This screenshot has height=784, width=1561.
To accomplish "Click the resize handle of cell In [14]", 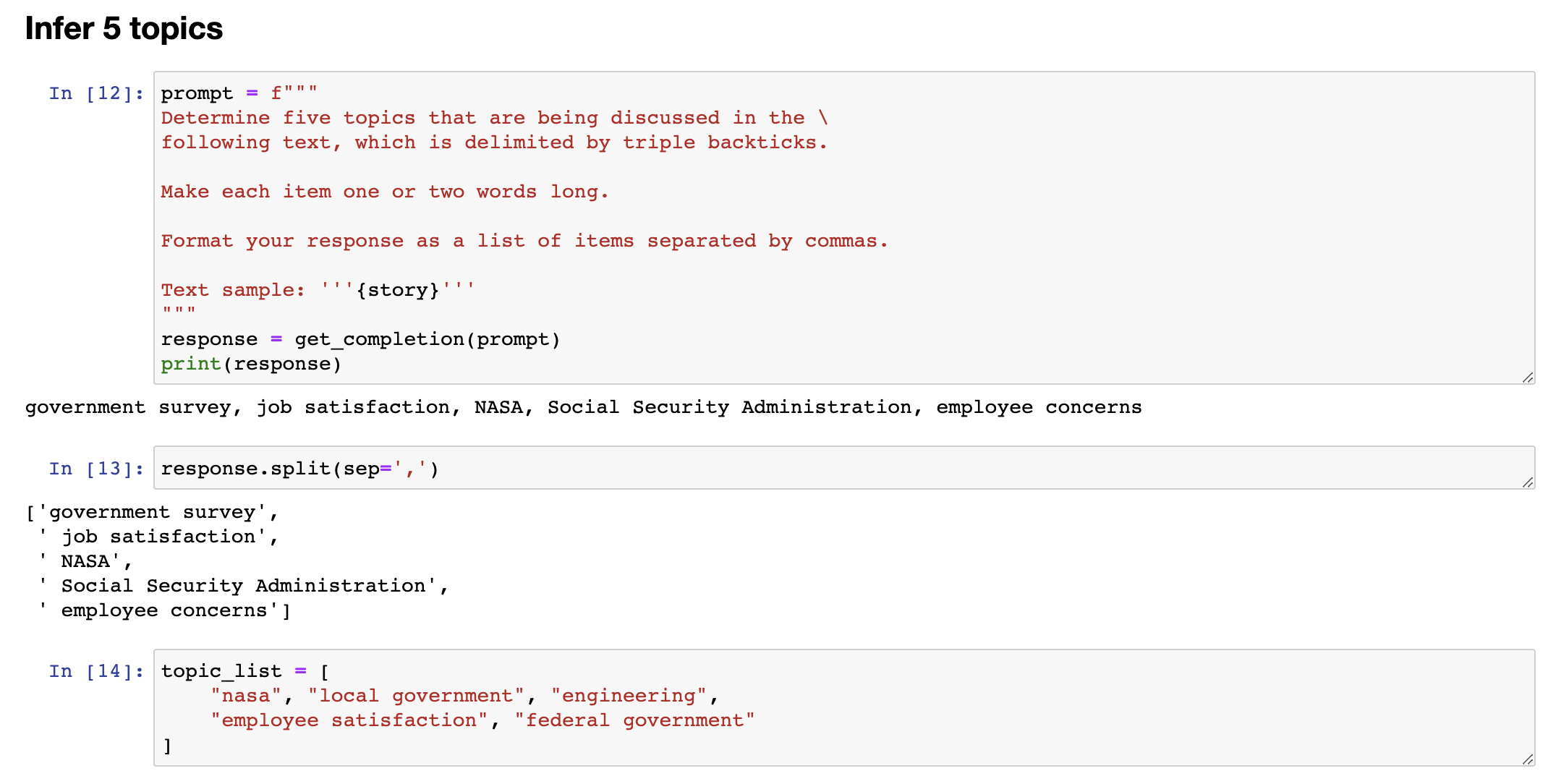I will coord(1527,759).
